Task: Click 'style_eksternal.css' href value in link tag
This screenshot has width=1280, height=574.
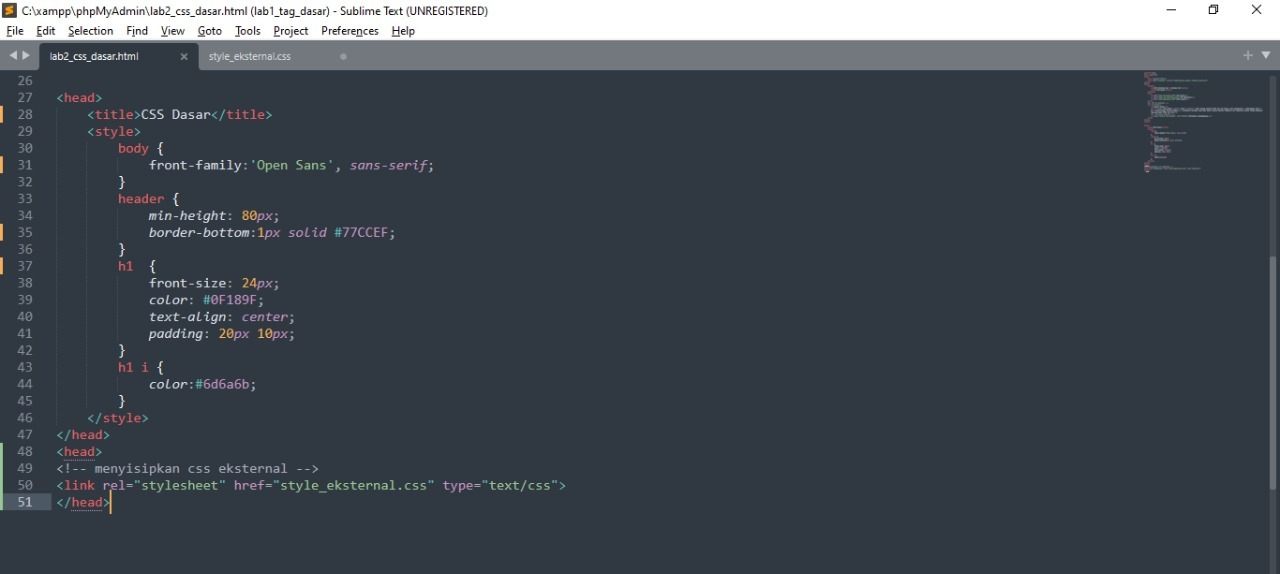Action: (x=353, y=485)
